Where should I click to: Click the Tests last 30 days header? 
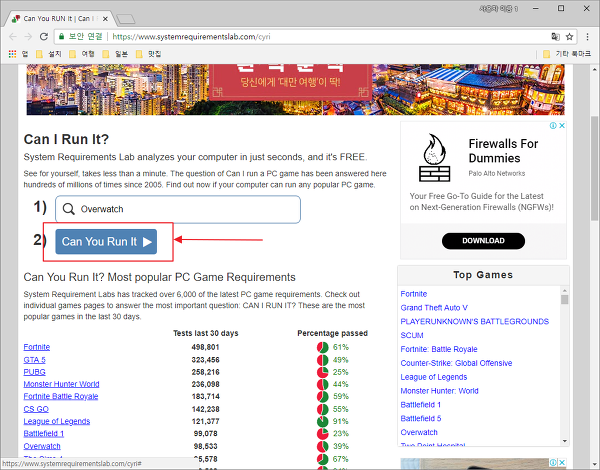click(x=205, y=333)
